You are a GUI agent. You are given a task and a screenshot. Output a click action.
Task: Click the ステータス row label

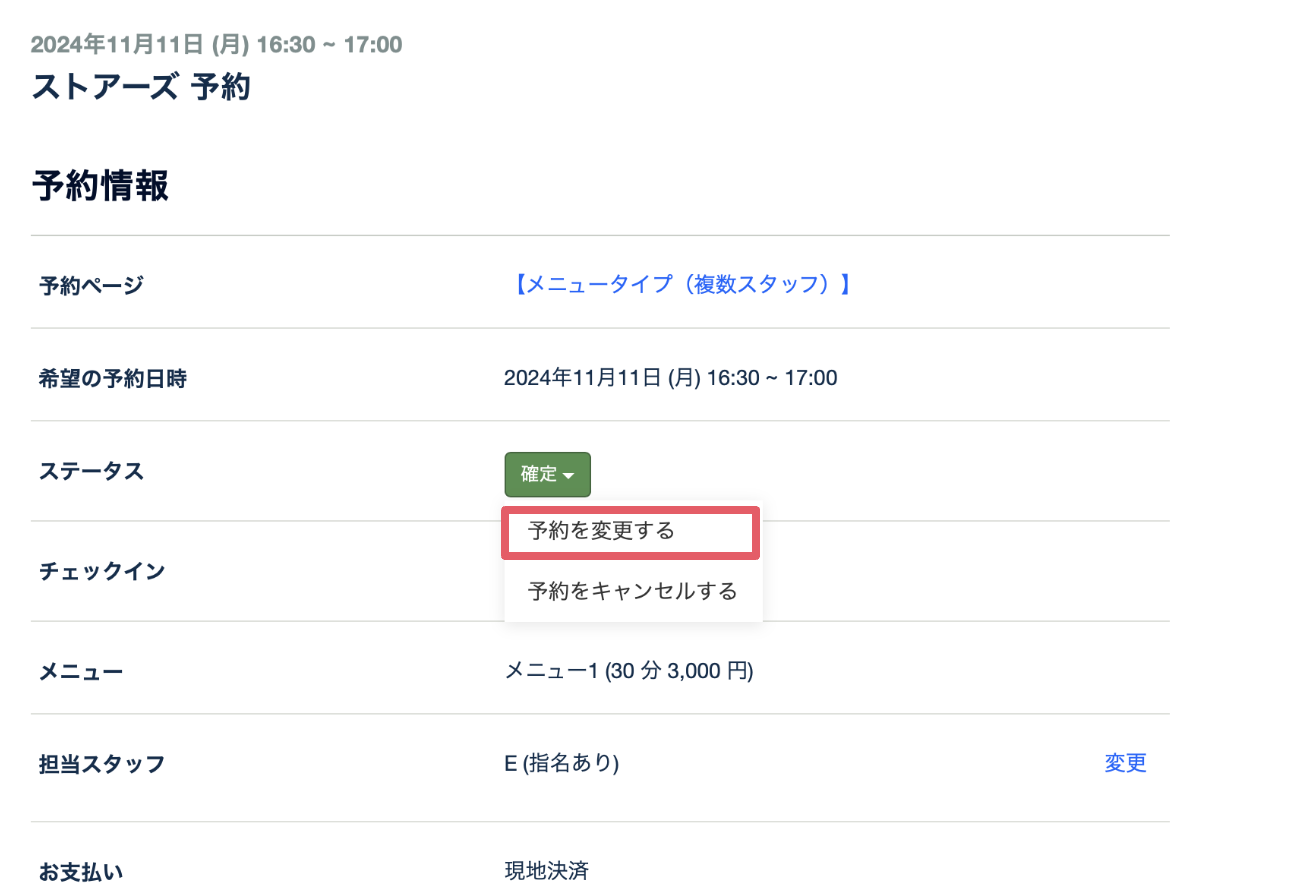91,472
